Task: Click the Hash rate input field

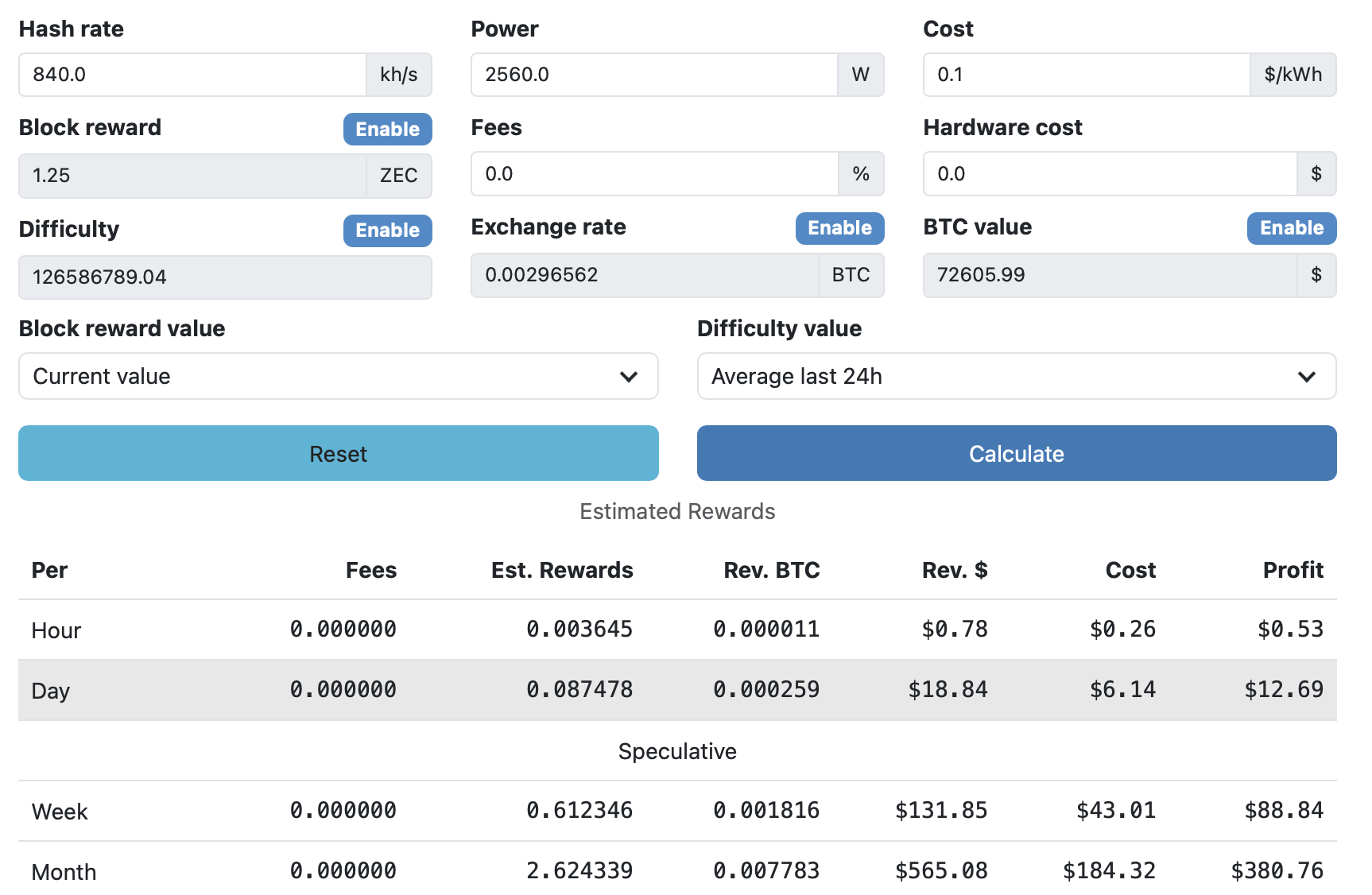Action: pos(191,75)
